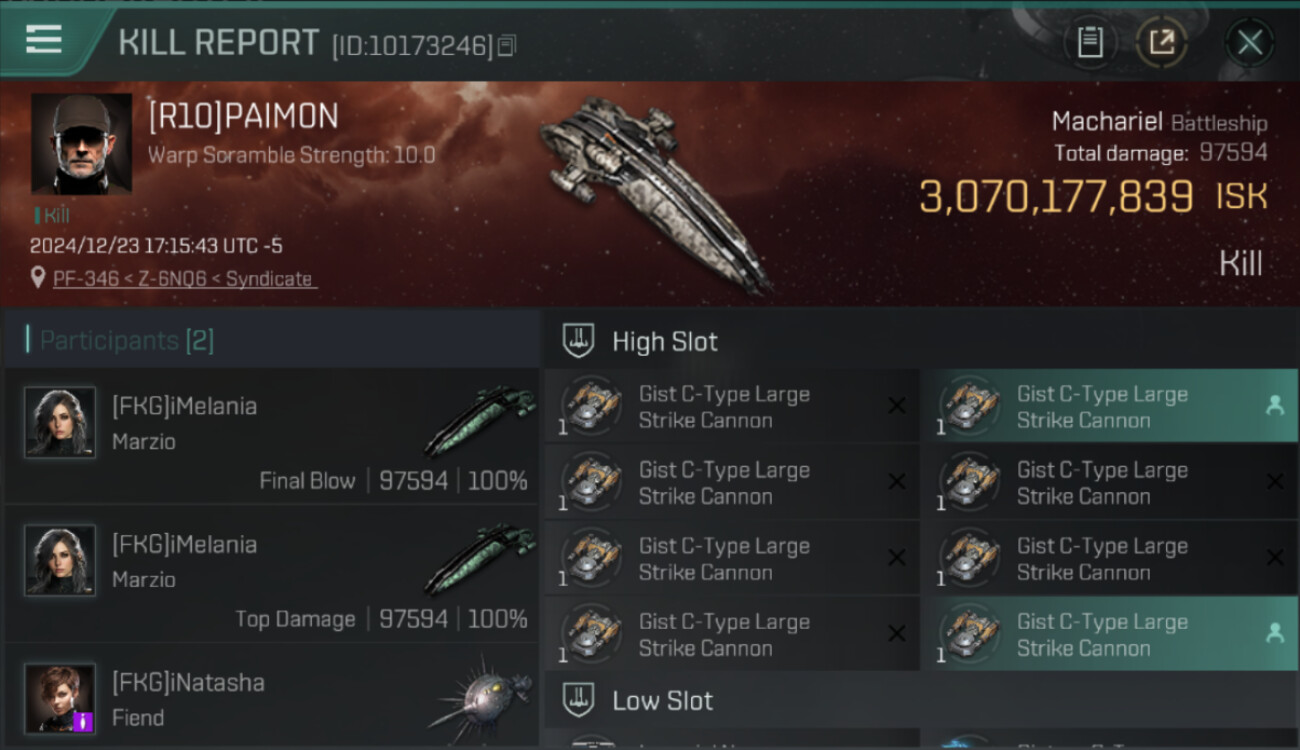The image size is (1300, 750).
Task: Click the Low Slot section header
Action: 662,700
